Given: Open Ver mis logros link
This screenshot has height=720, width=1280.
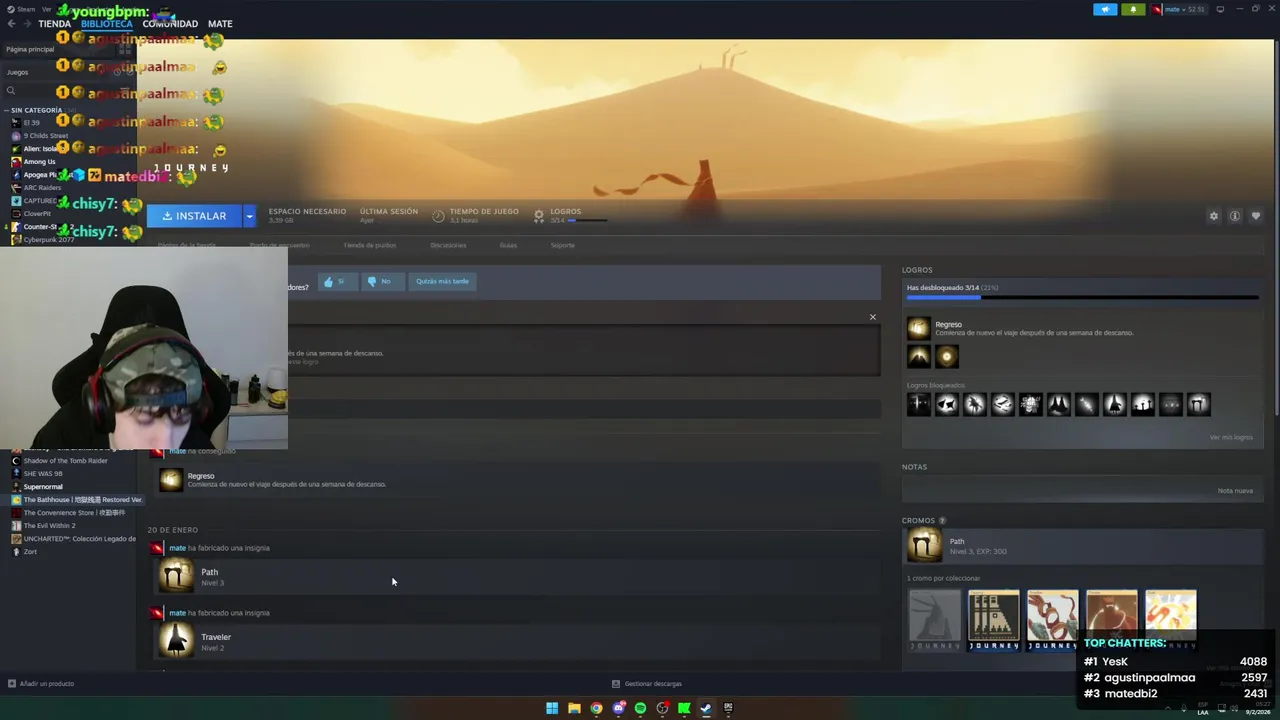Looking at the screenshot, I should pyautogui.click(x=1230, y=437).
